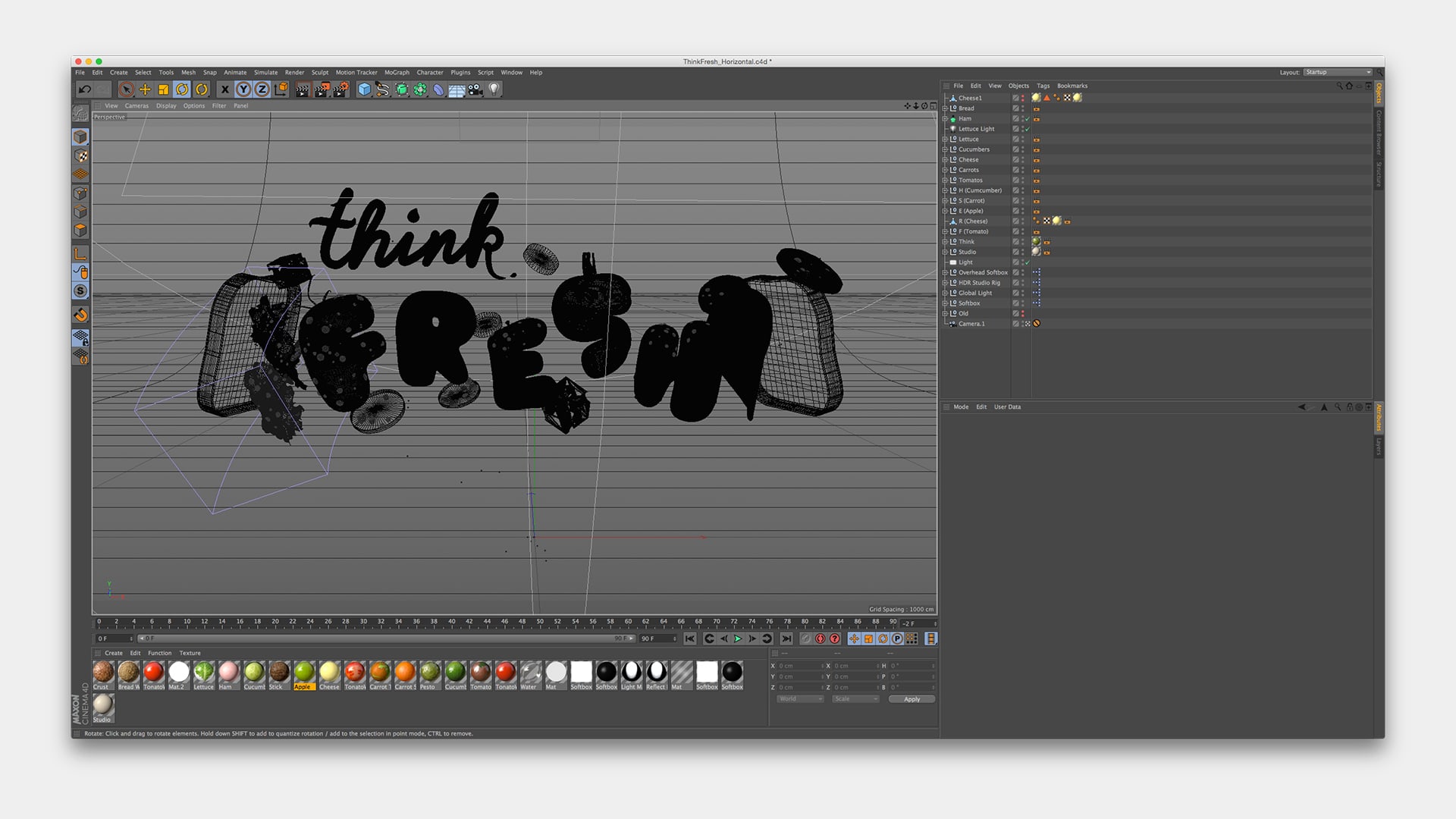Expand the Bread object group
Image resolution: width=1456 pixels, height=819 pixels.
point(945,108)
